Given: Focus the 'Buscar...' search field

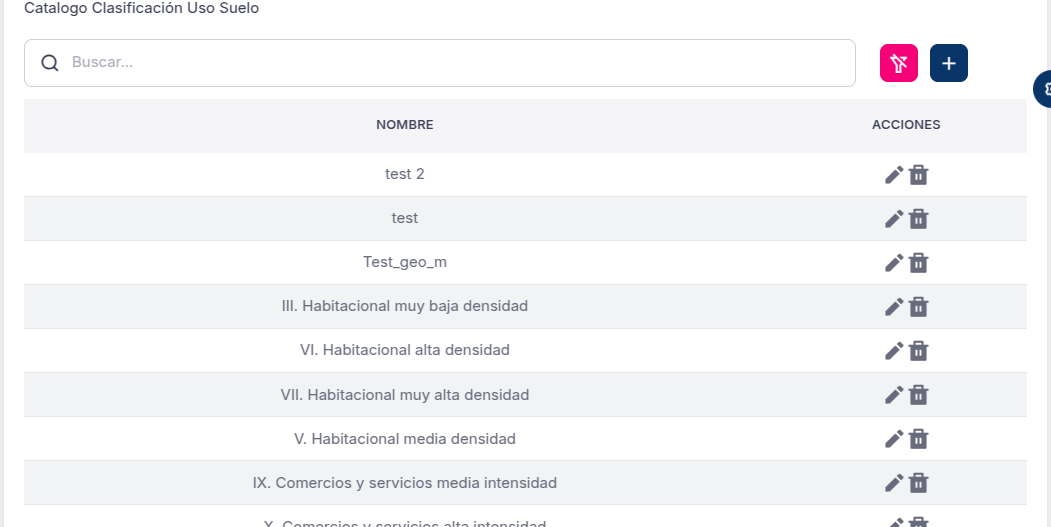Looking at the screenshot, I should [440, 63].
